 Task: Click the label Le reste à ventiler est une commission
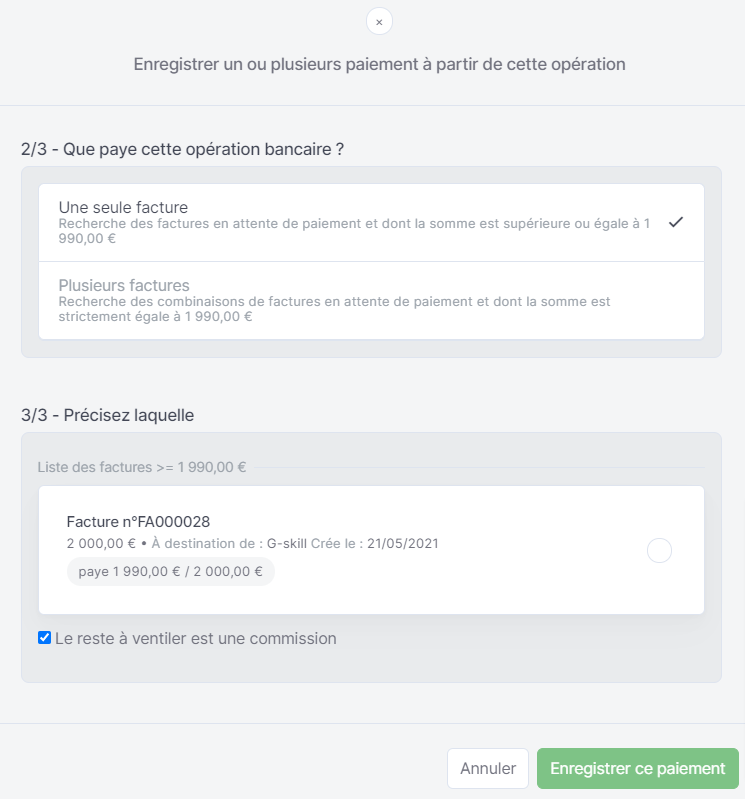click(196, 638)
